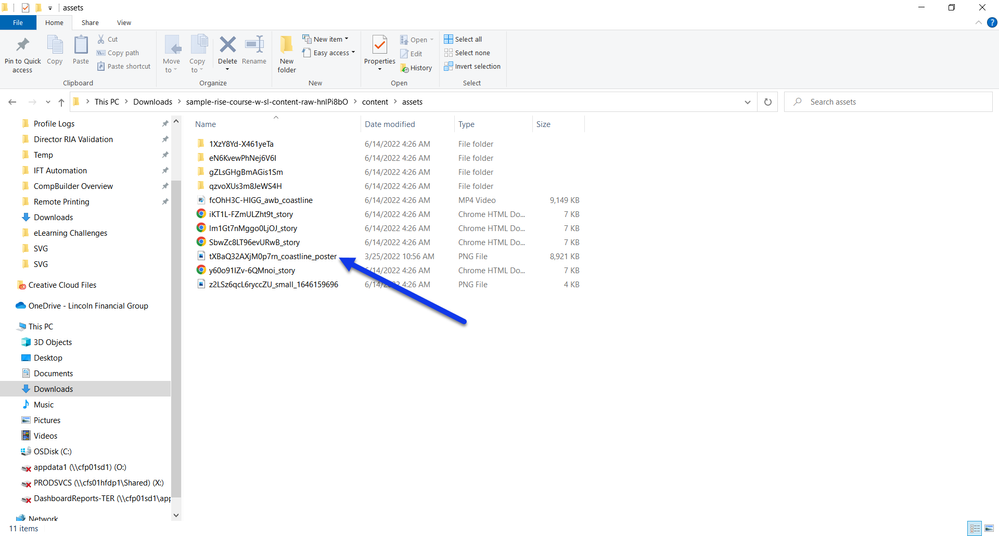
Task: Select SbwZc8LT96evURwB_story file
Action: tap(254, 242)
